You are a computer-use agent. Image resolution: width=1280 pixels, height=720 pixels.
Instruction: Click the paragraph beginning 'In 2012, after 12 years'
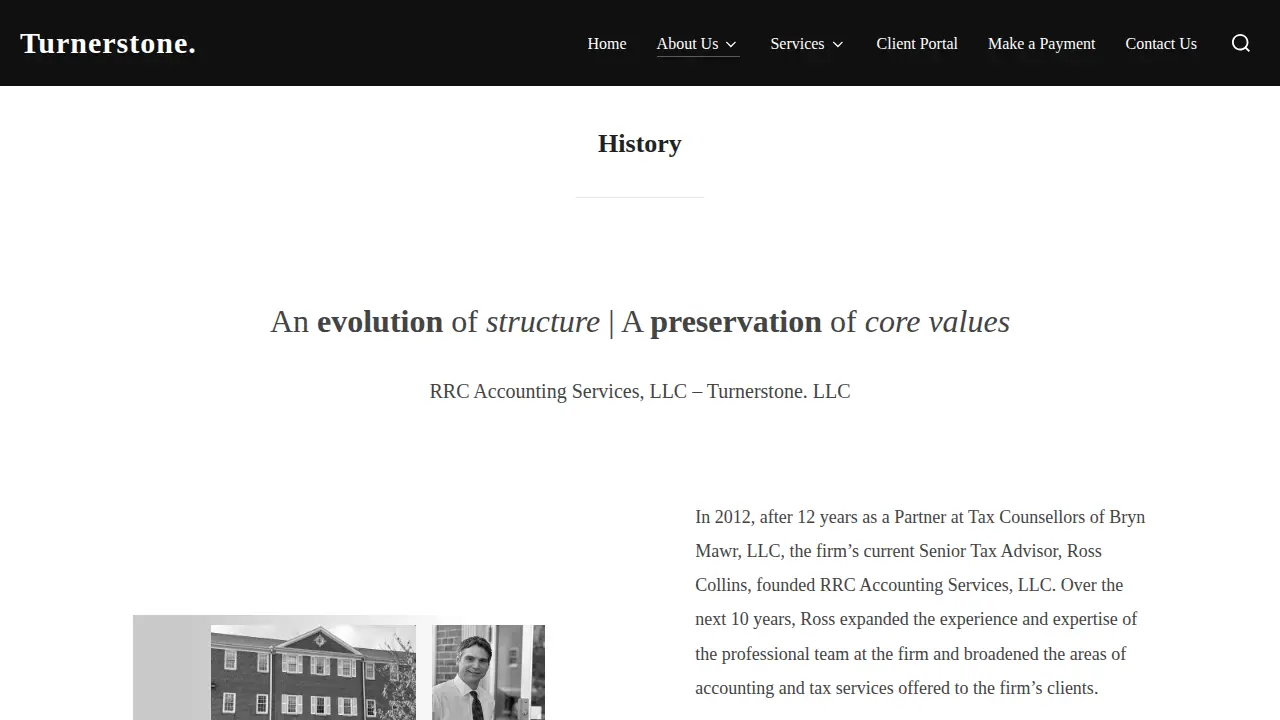click(x=920, y=602)
